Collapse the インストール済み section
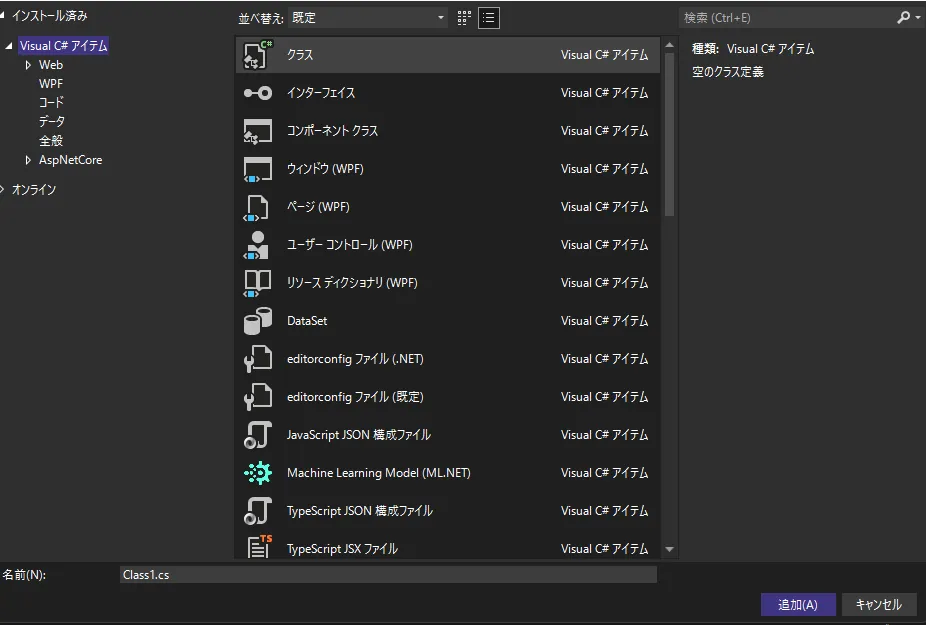Viewport: 926px width, 625px height. (x=2, y=15)
